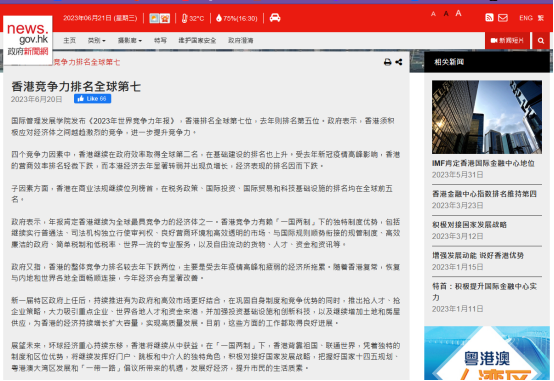
Task: Click the date 2023年3月12日
Action: [x=457, y=236]
